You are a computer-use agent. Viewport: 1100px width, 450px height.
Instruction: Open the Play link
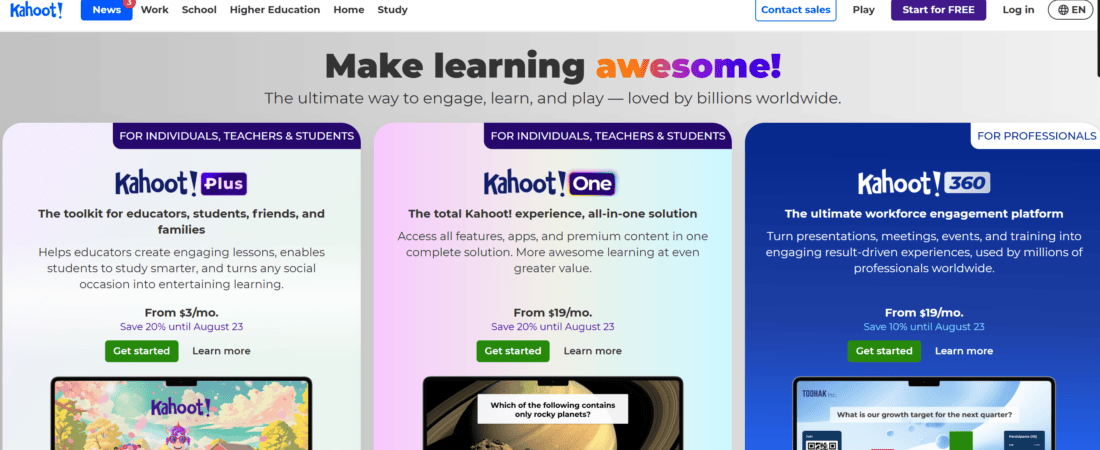pos(864,10)
